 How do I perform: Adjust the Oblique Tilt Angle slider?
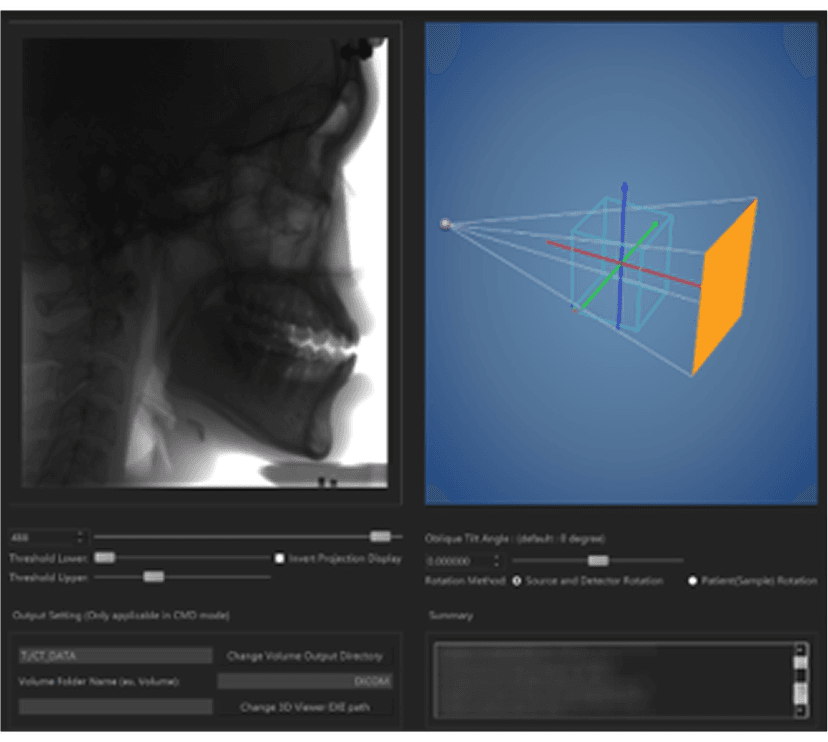click(599, 559)
